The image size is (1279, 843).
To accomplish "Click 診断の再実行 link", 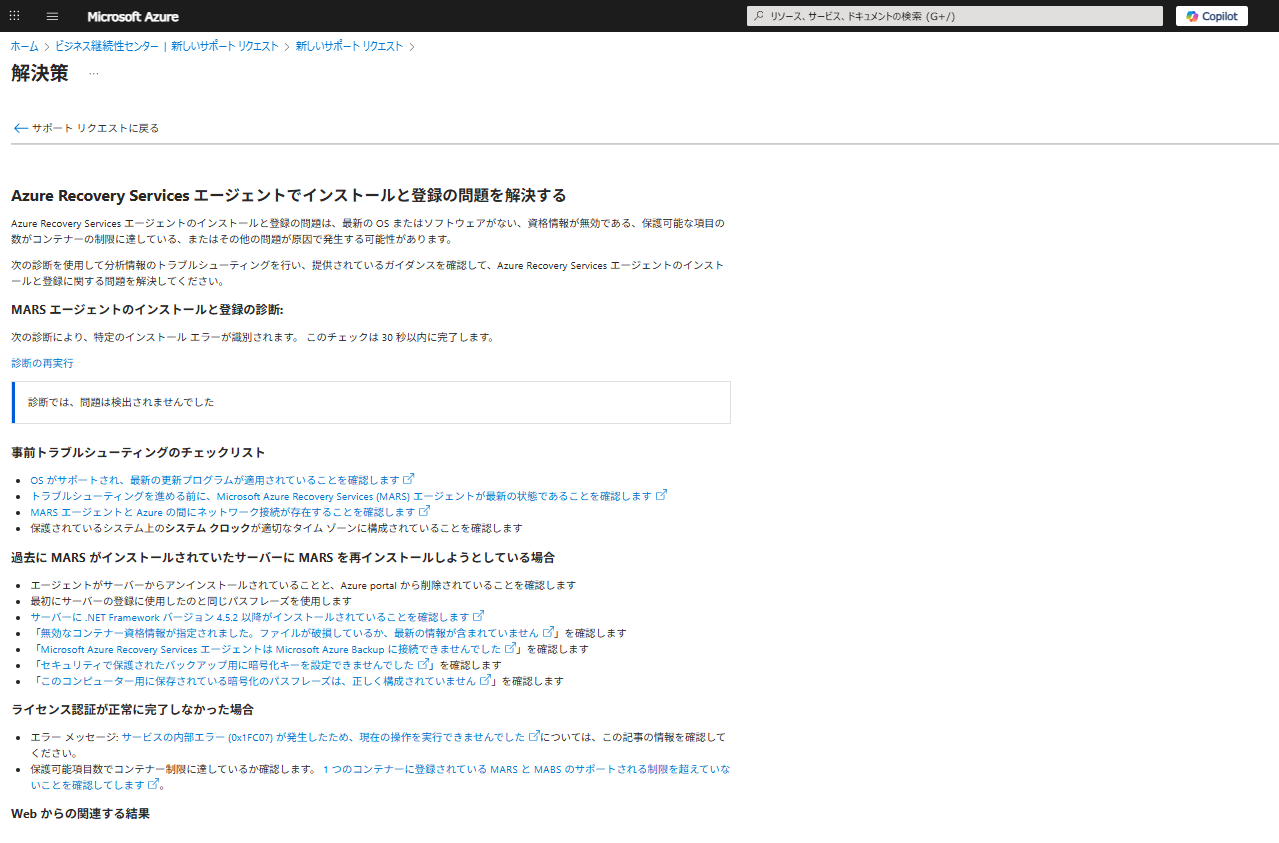I will (42, 363).
